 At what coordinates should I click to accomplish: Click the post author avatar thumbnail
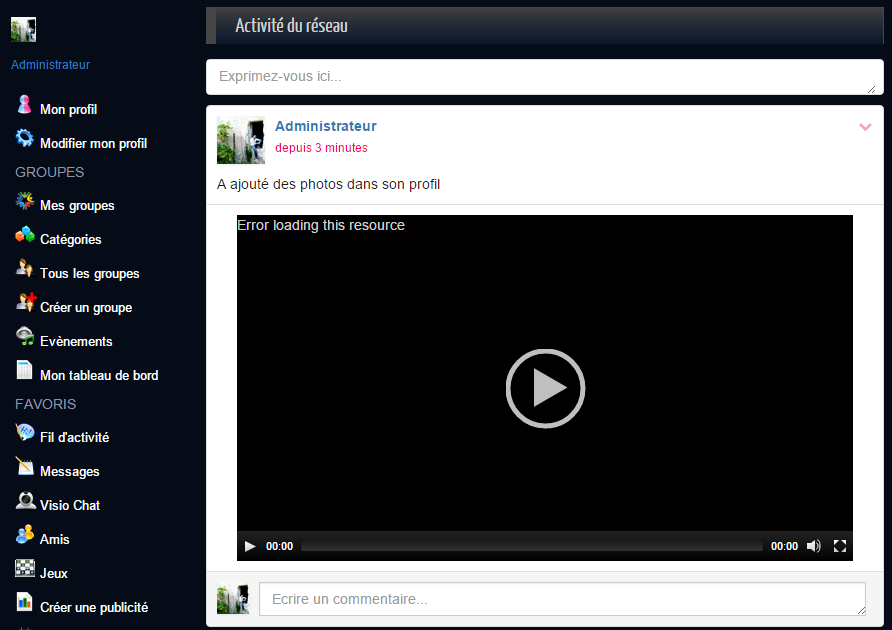(241, 140)
